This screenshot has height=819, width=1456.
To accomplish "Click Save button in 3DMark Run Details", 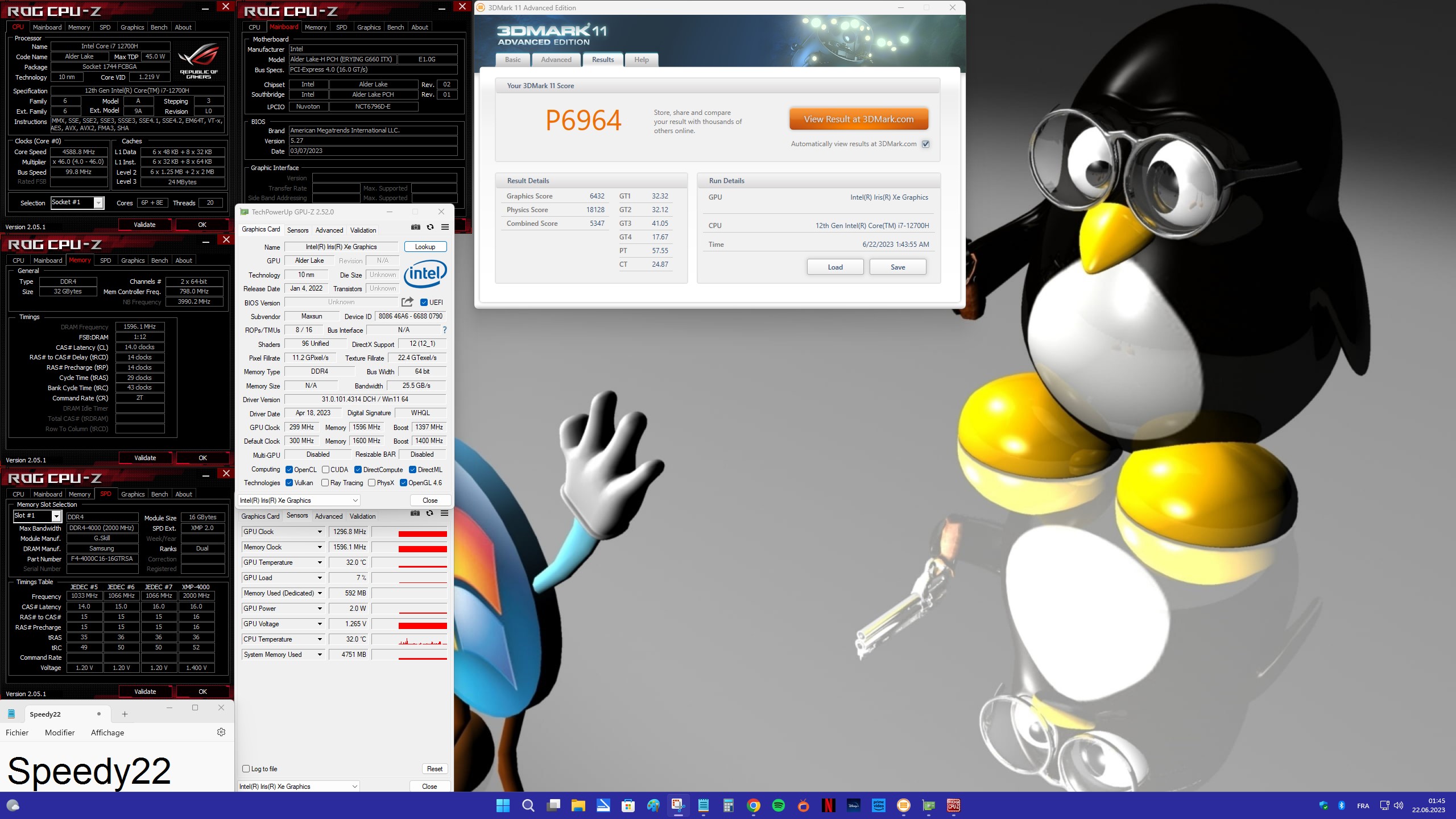I will click(x=897, y=267).
